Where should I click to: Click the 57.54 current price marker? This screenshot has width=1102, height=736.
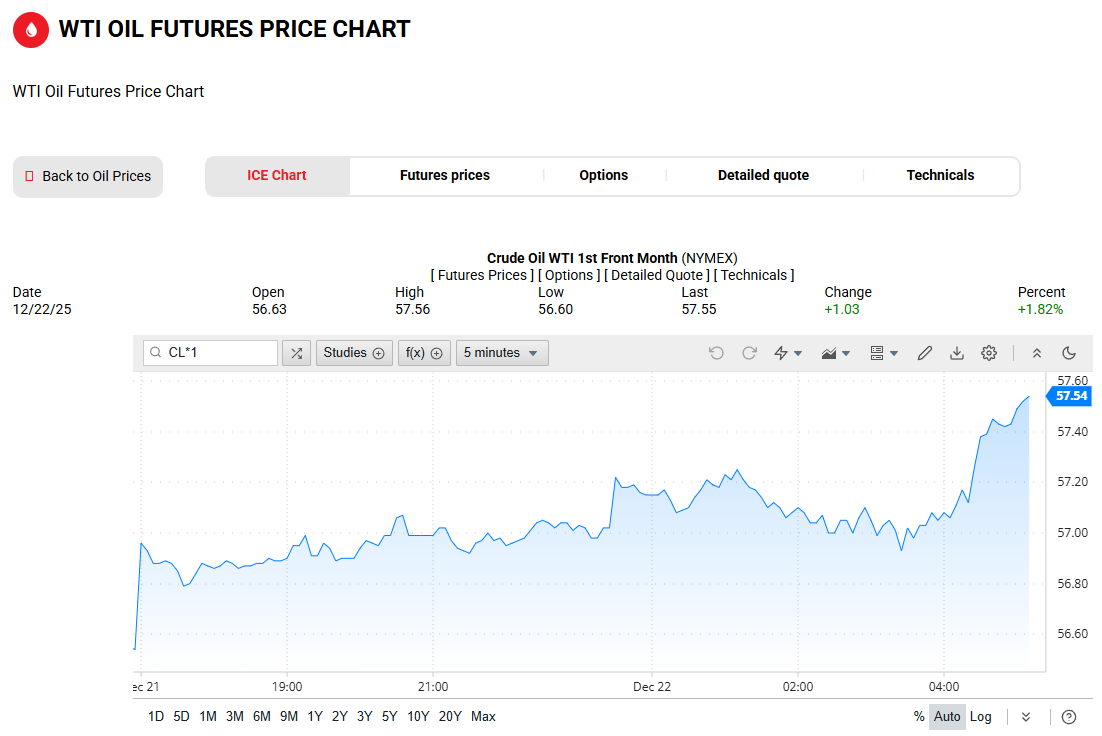point(1071,396)
